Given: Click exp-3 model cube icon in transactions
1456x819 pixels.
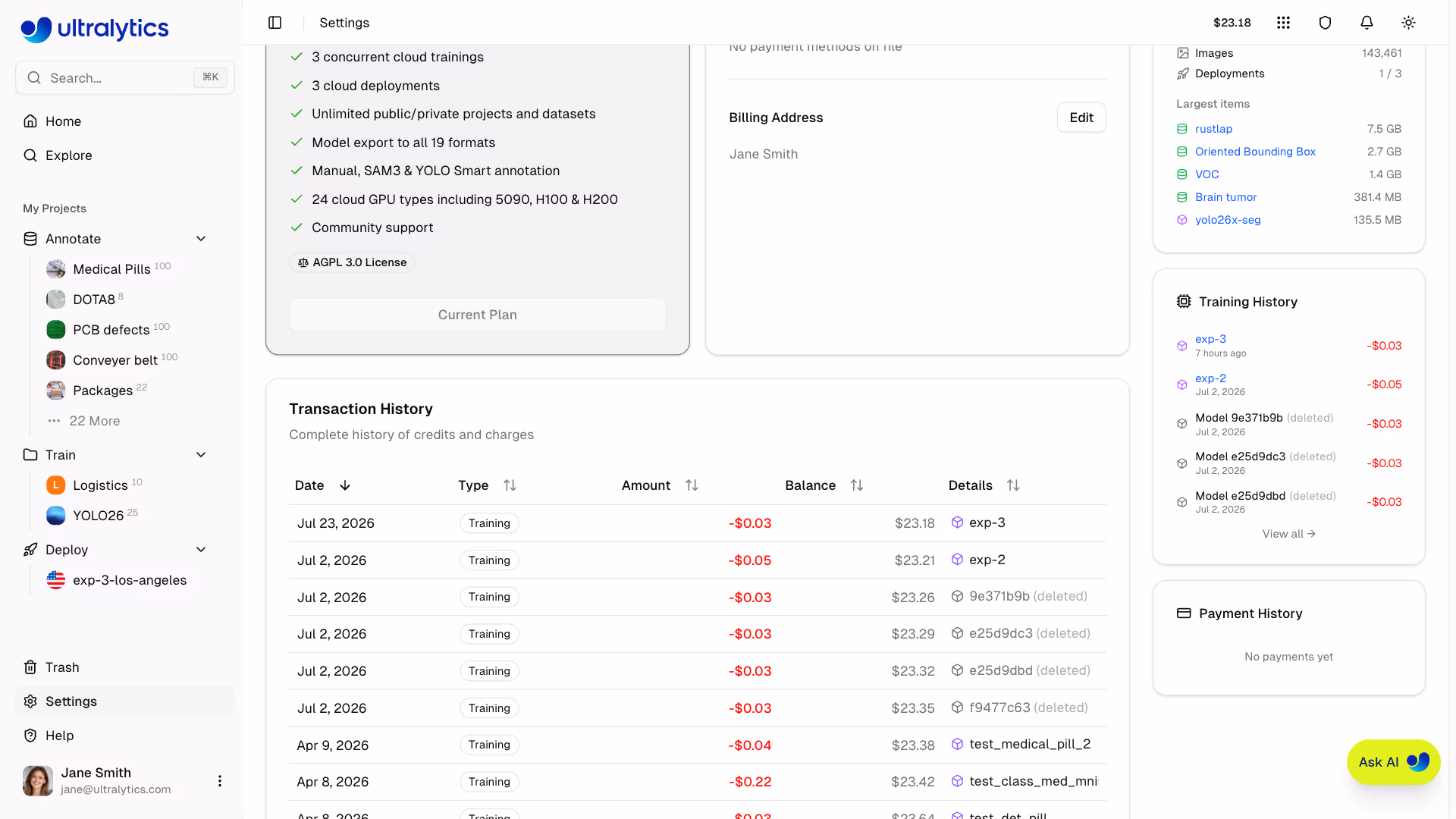Looking at the screenshot, I should tap(957, 522).
